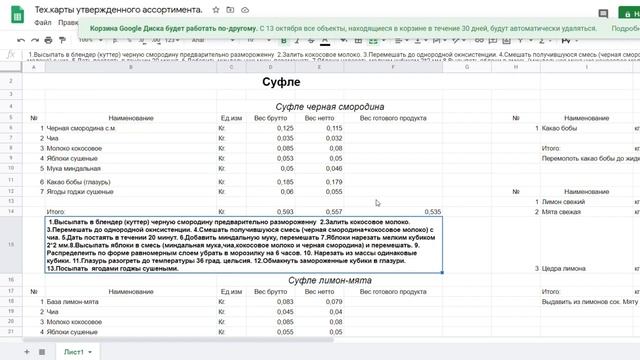Click the Redo icon
Image resolution: width=640 pixels, height=360 pixels.
pos(35,40)
